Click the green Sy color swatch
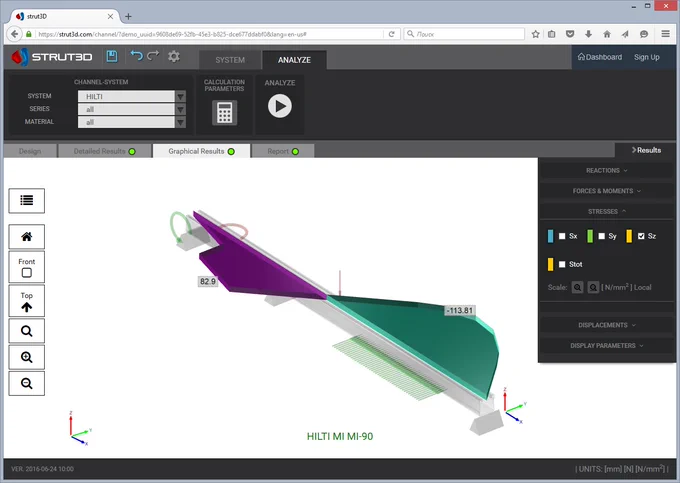This screenshot has width=680, height=483. tap(590, 236)
